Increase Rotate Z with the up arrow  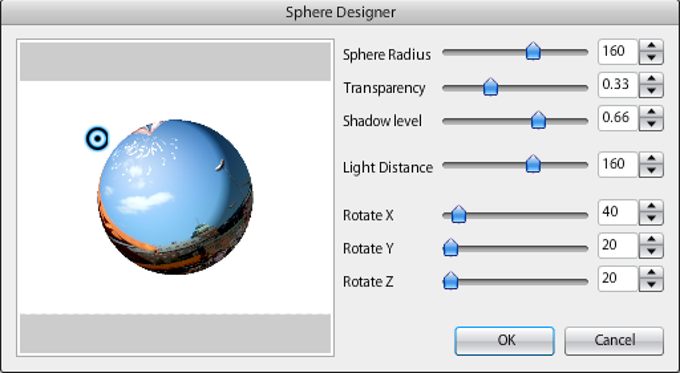pyautogui.click(x=651, y=272)
